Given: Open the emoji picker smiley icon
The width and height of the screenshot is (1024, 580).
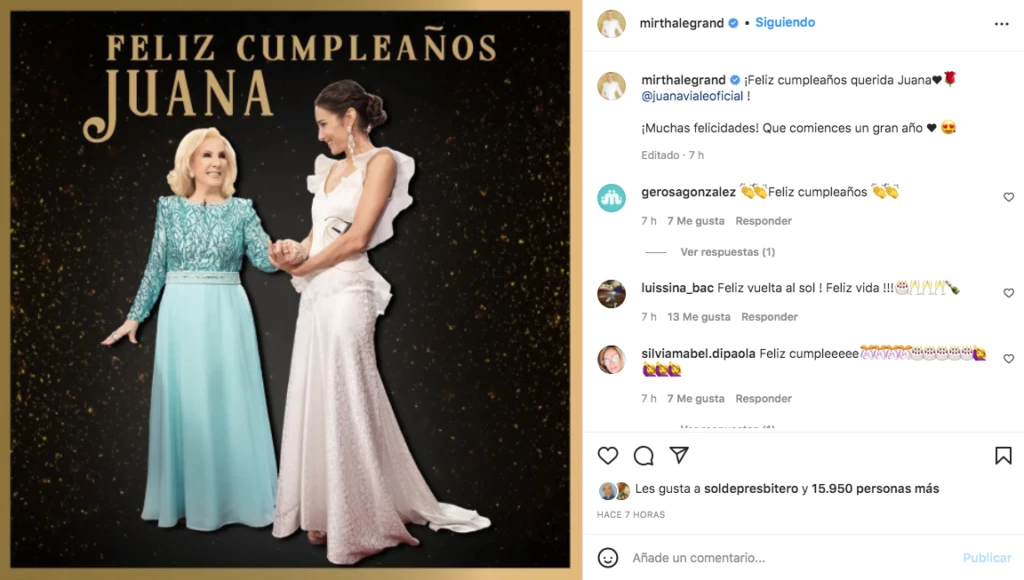Looking at the screenshot, I should pyautogui.click(x=607, y=558).
